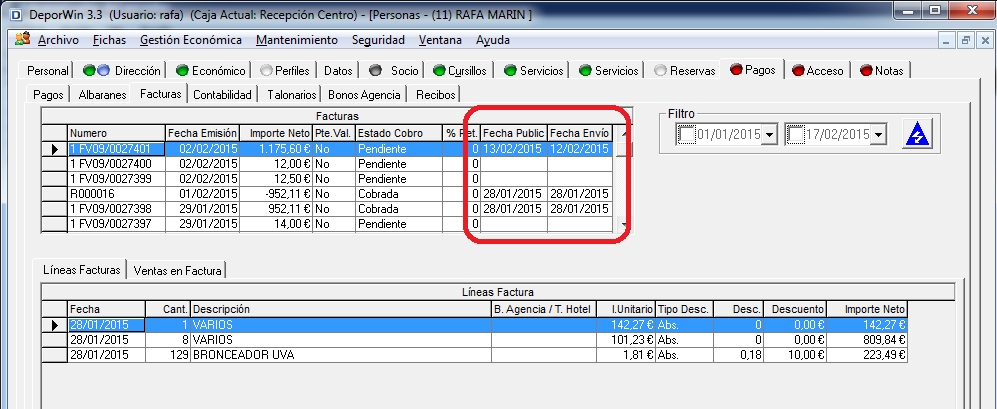Click the 13/02/2015 Fecha Public cell
This screenshot has height=409, width=997.
click(514, 148)
